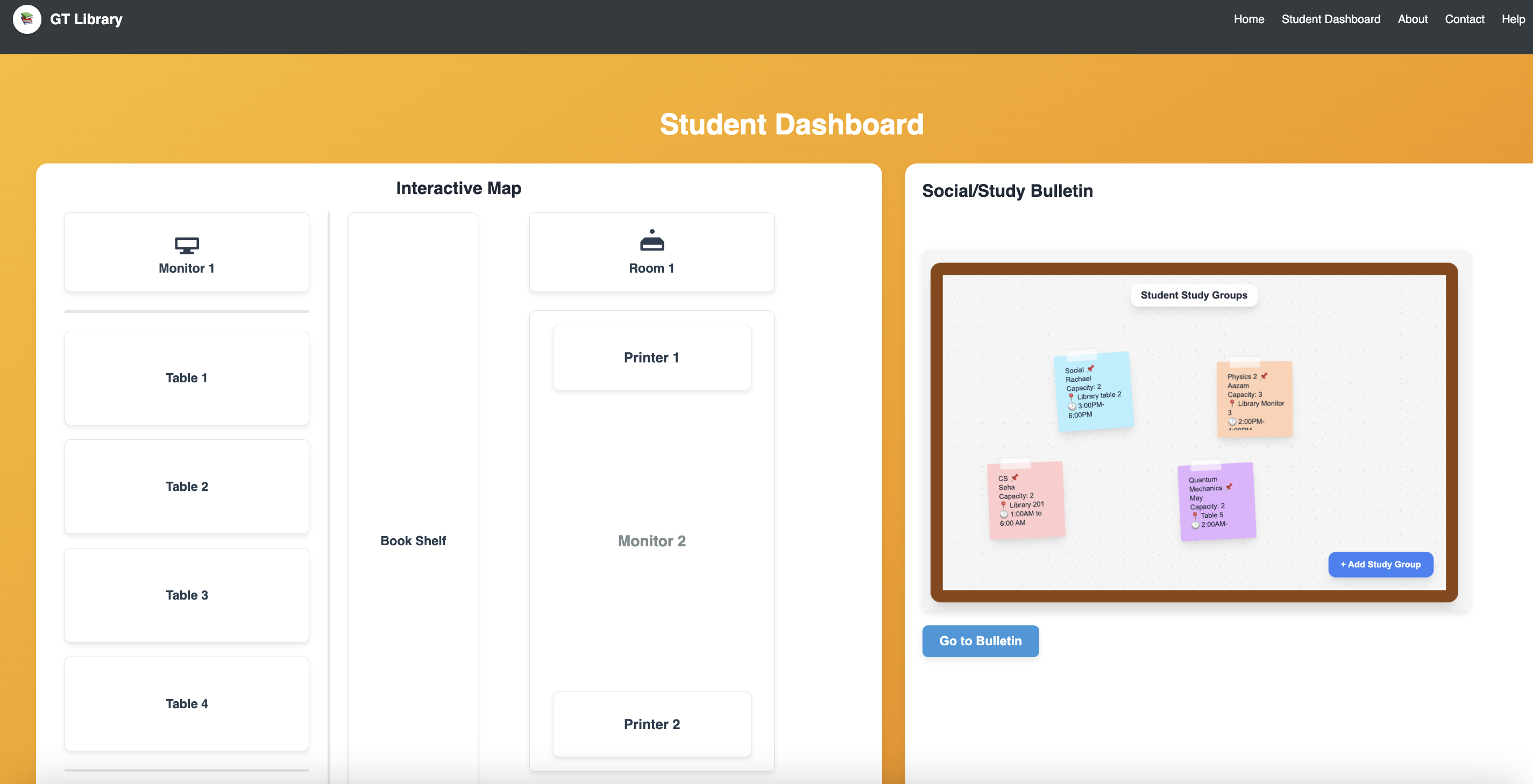The height and width of the screenshot is (784, 1533).
Task: Select Table 2 on the map
Action: [186, 487]
